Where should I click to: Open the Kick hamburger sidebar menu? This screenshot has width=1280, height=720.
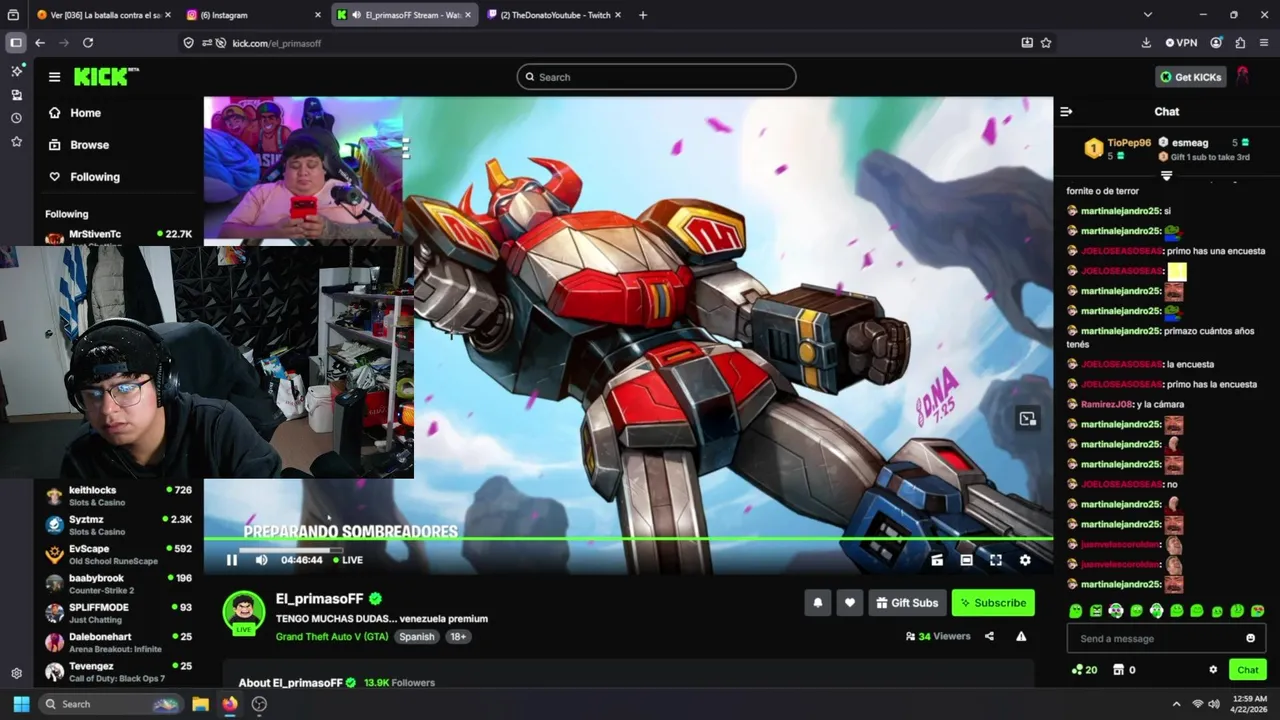click(54, 77)
